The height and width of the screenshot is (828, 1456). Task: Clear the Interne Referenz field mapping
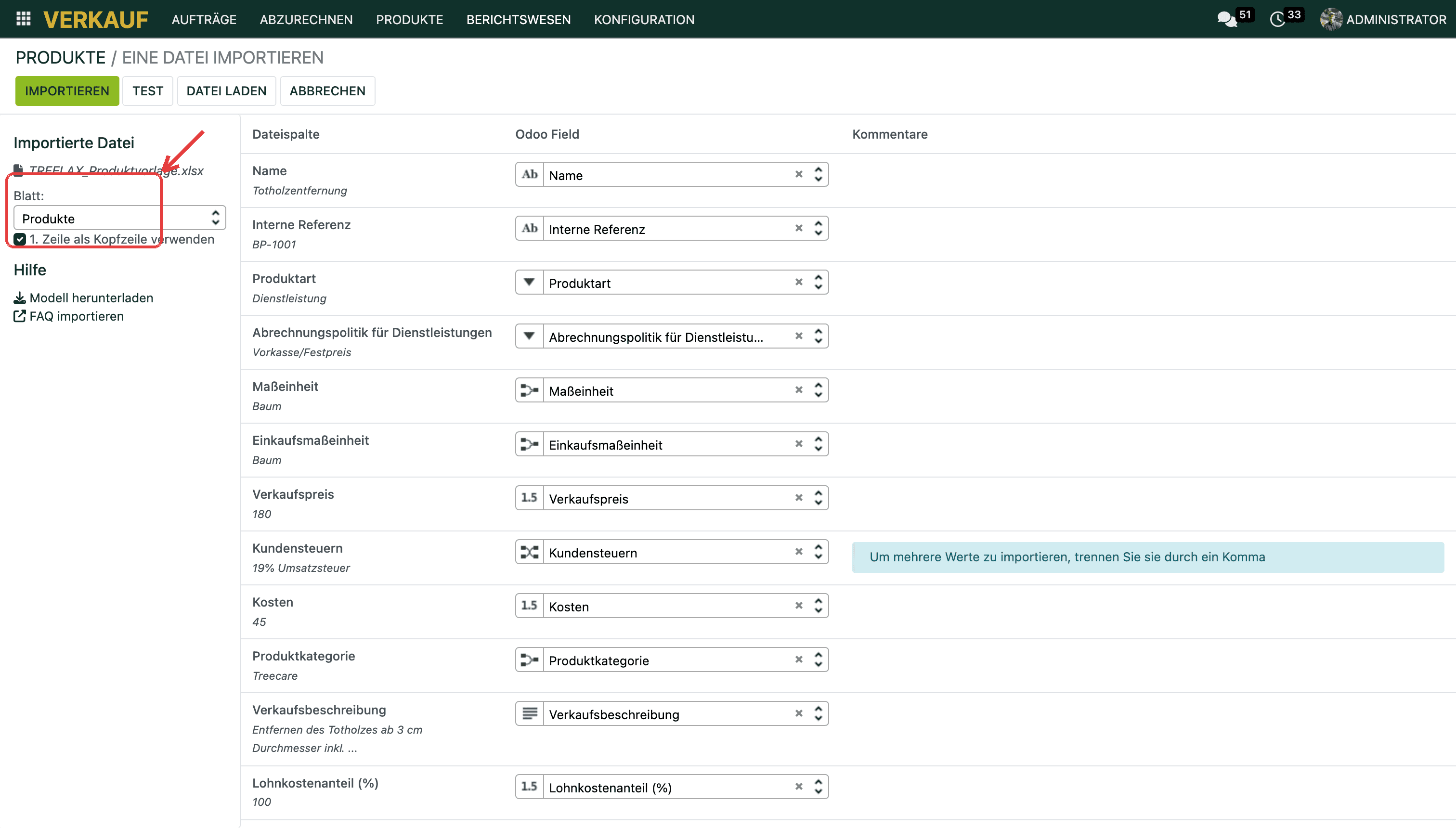[x=798, y=228]
